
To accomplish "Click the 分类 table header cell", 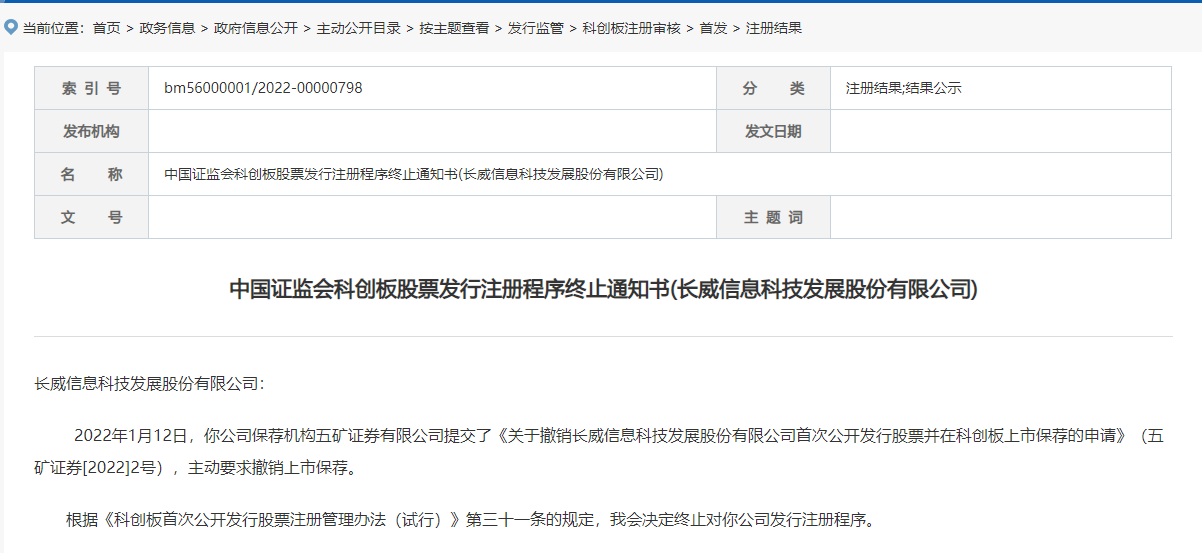I will click(x=773, y=88).
